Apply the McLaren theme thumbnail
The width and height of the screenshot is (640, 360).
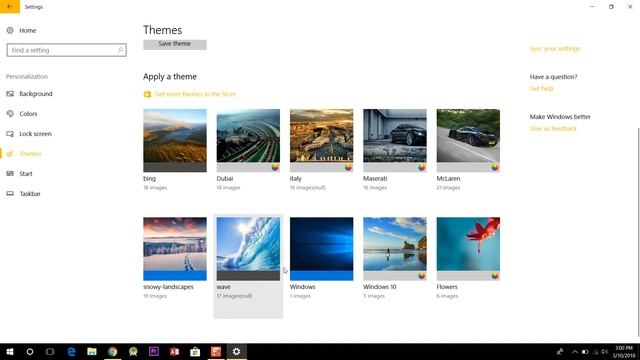(x=468, y=140)
